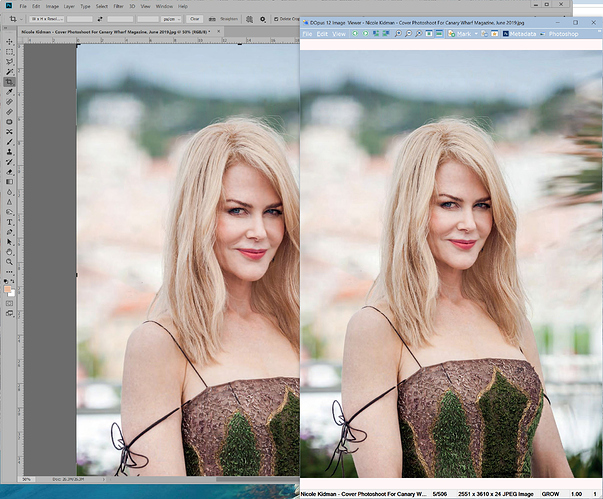Open the Edit Toolbar three-dots button
Image resolution: width=603 pixels, height=499 pixels.
[x=9, y=272]
